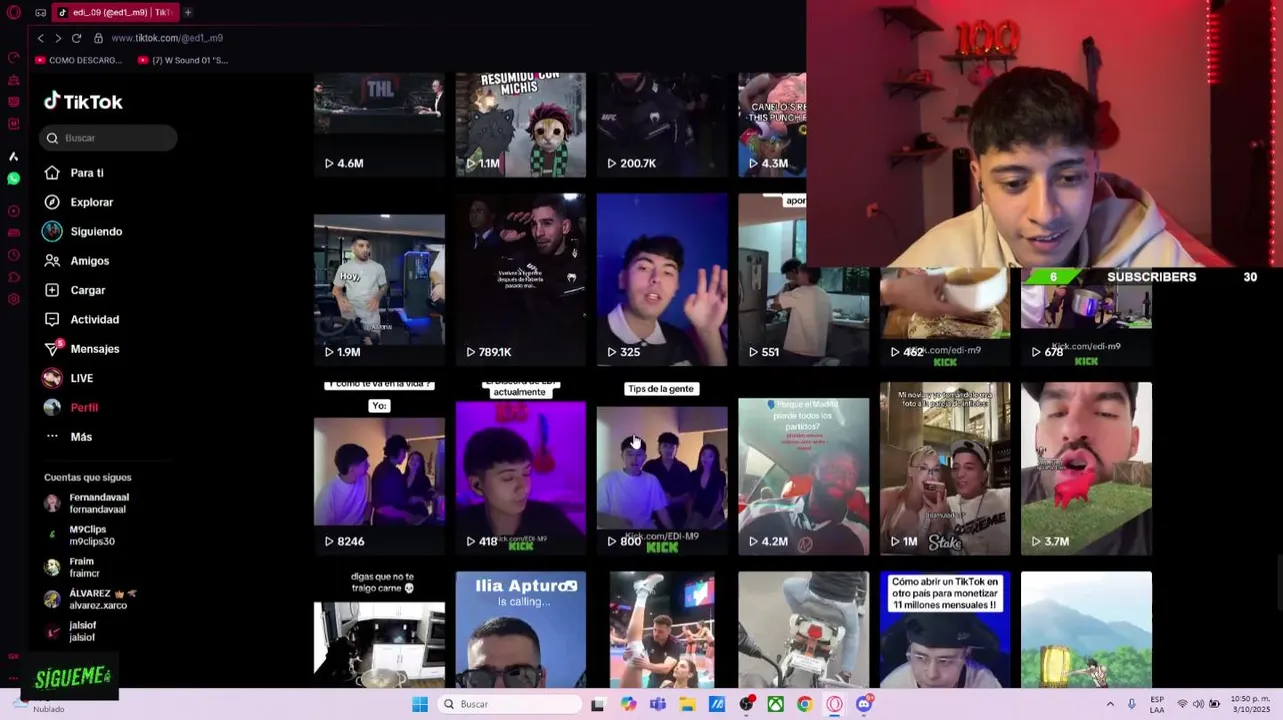This screenshot has height=720, width=1283.
Task: Go forward in browser history
Action: [58, 38]
